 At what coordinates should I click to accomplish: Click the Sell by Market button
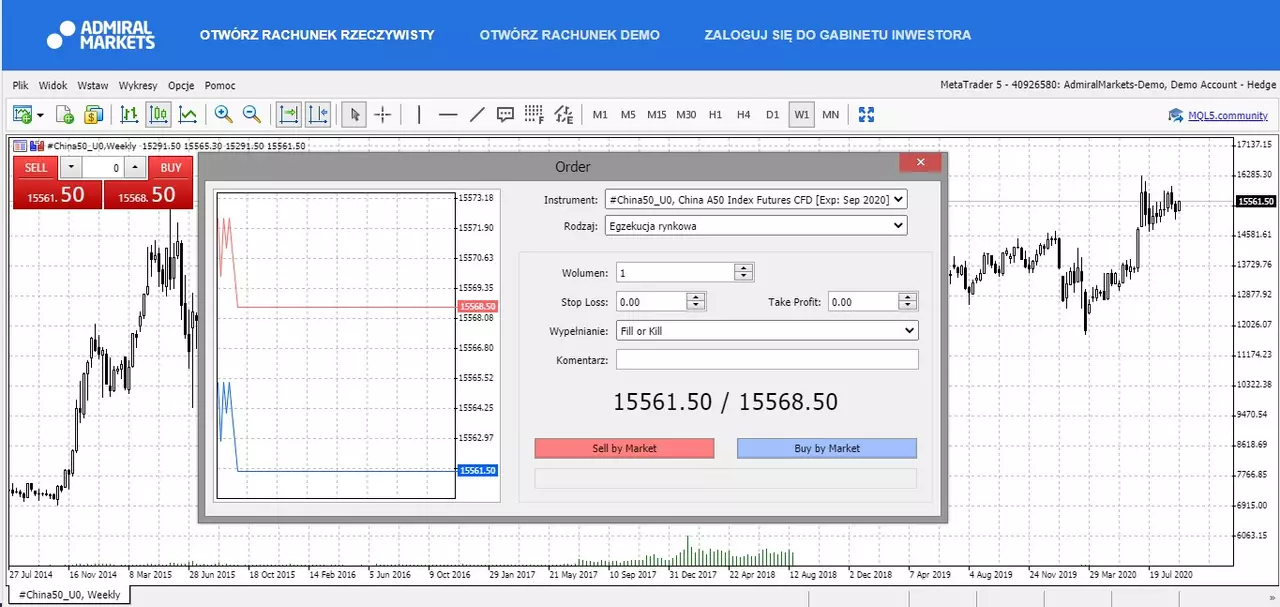(x=625, y=448)
